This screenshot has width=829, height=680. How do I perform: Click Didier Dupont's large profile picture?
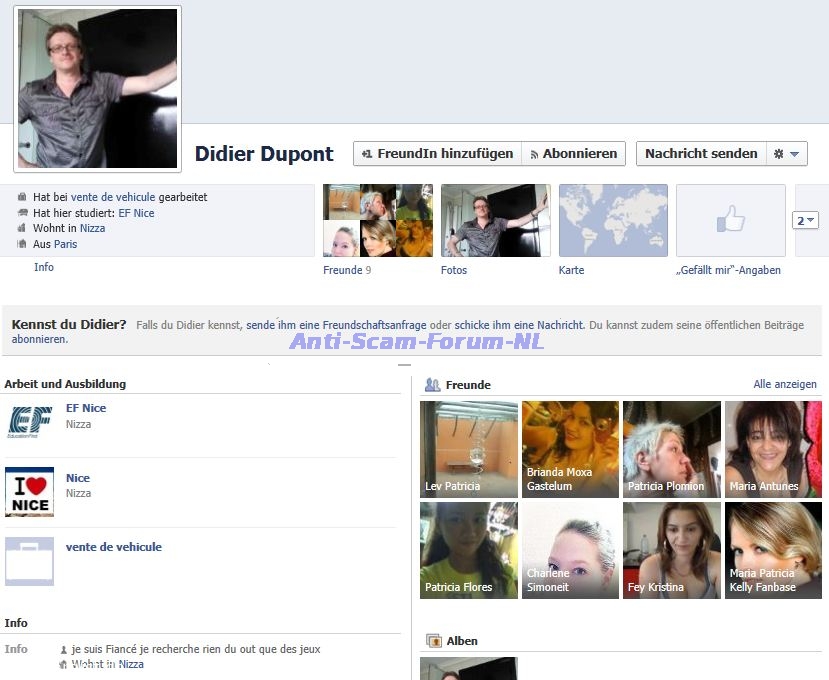pos(97,89)
